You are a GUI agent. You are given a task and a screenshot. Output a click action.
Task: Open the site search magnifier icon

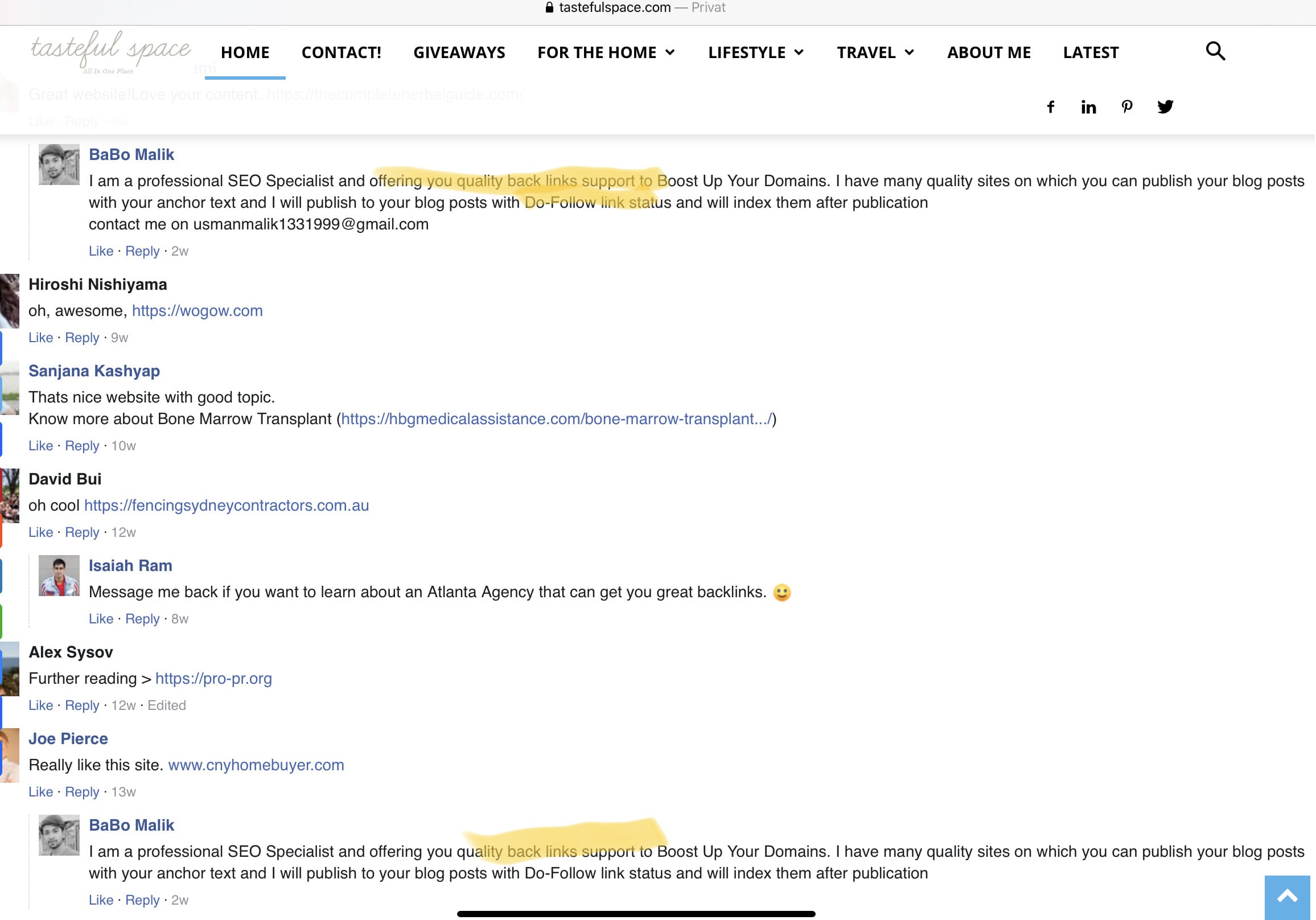click(x=1215, y=51)
